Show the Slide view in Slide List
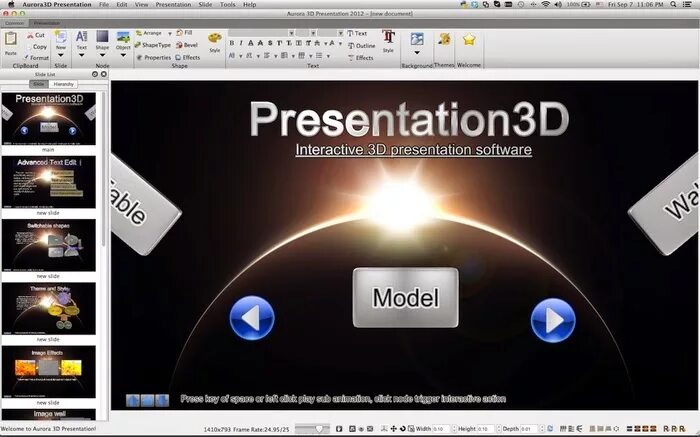 [39, 84]
